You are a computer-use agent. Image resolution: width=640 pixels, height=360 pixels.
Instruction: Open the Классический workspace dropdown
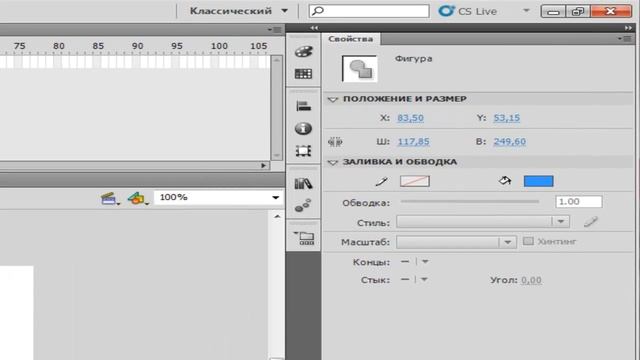239,11
